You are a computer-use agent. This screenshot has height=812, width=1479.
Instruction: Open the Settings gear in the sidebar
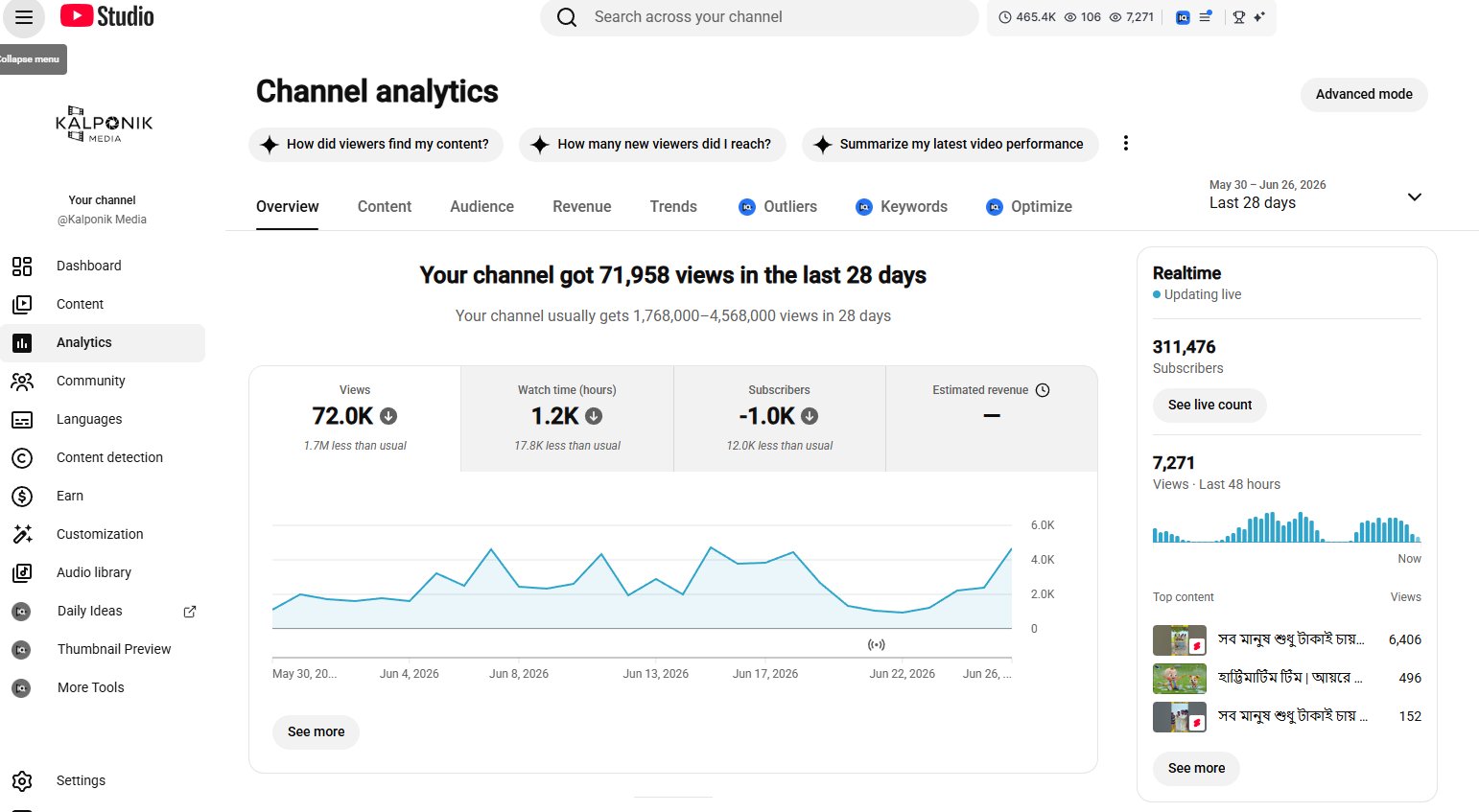[22, 780]
